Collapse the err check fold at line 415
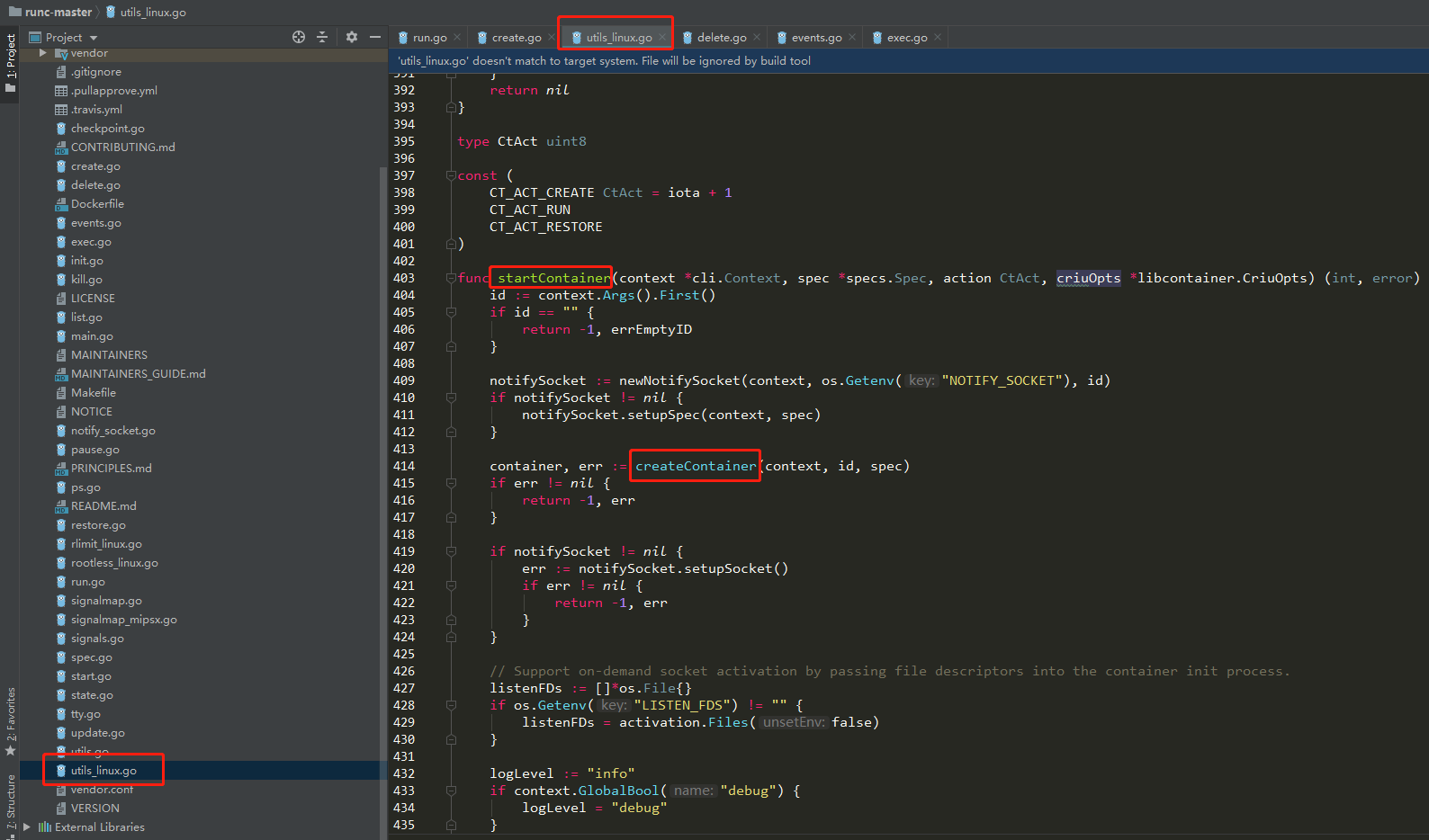Screen dimensions: 1429x840 [x=451, y=483]
